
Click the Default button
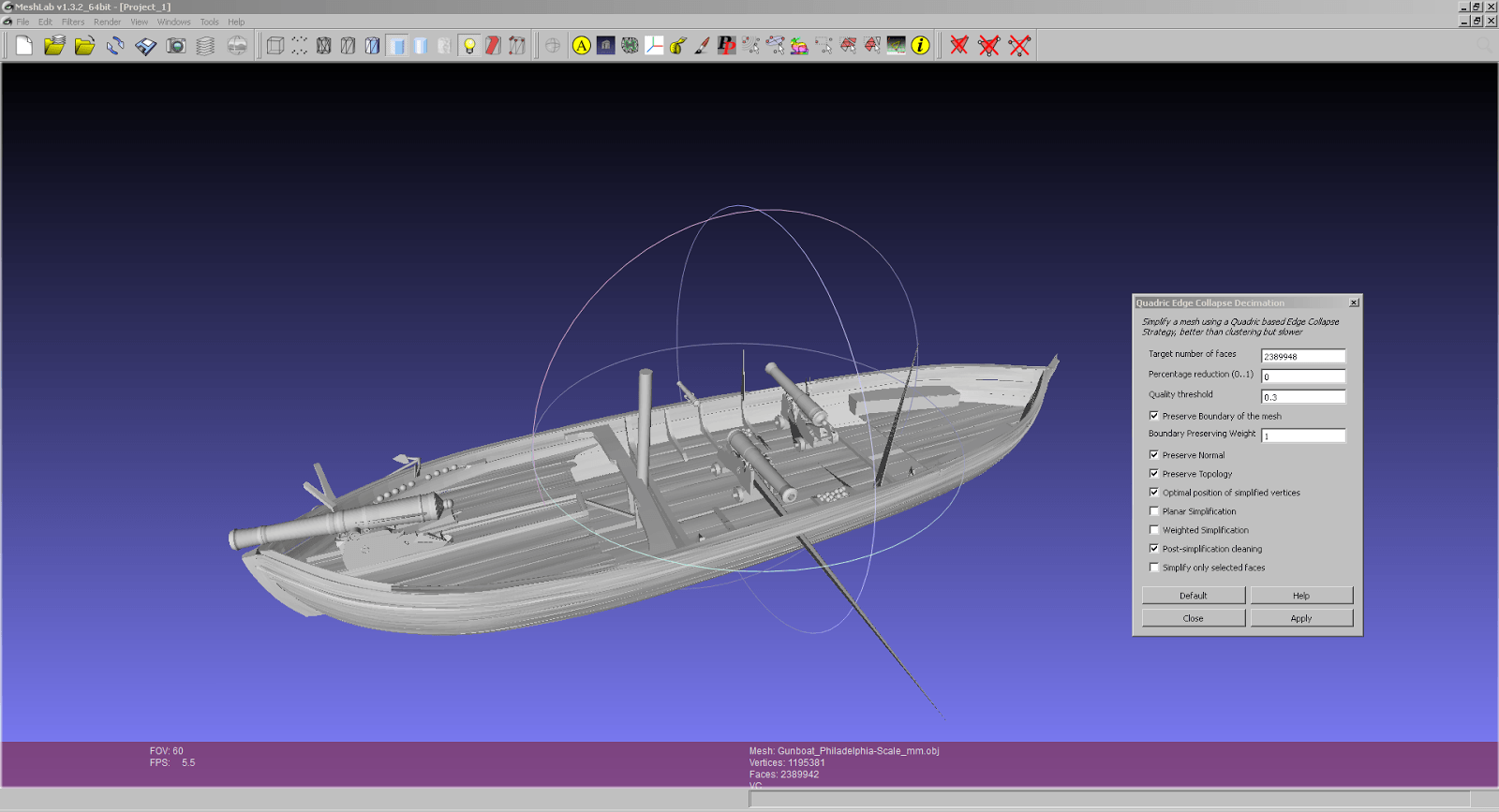[x=1193, y=596]
